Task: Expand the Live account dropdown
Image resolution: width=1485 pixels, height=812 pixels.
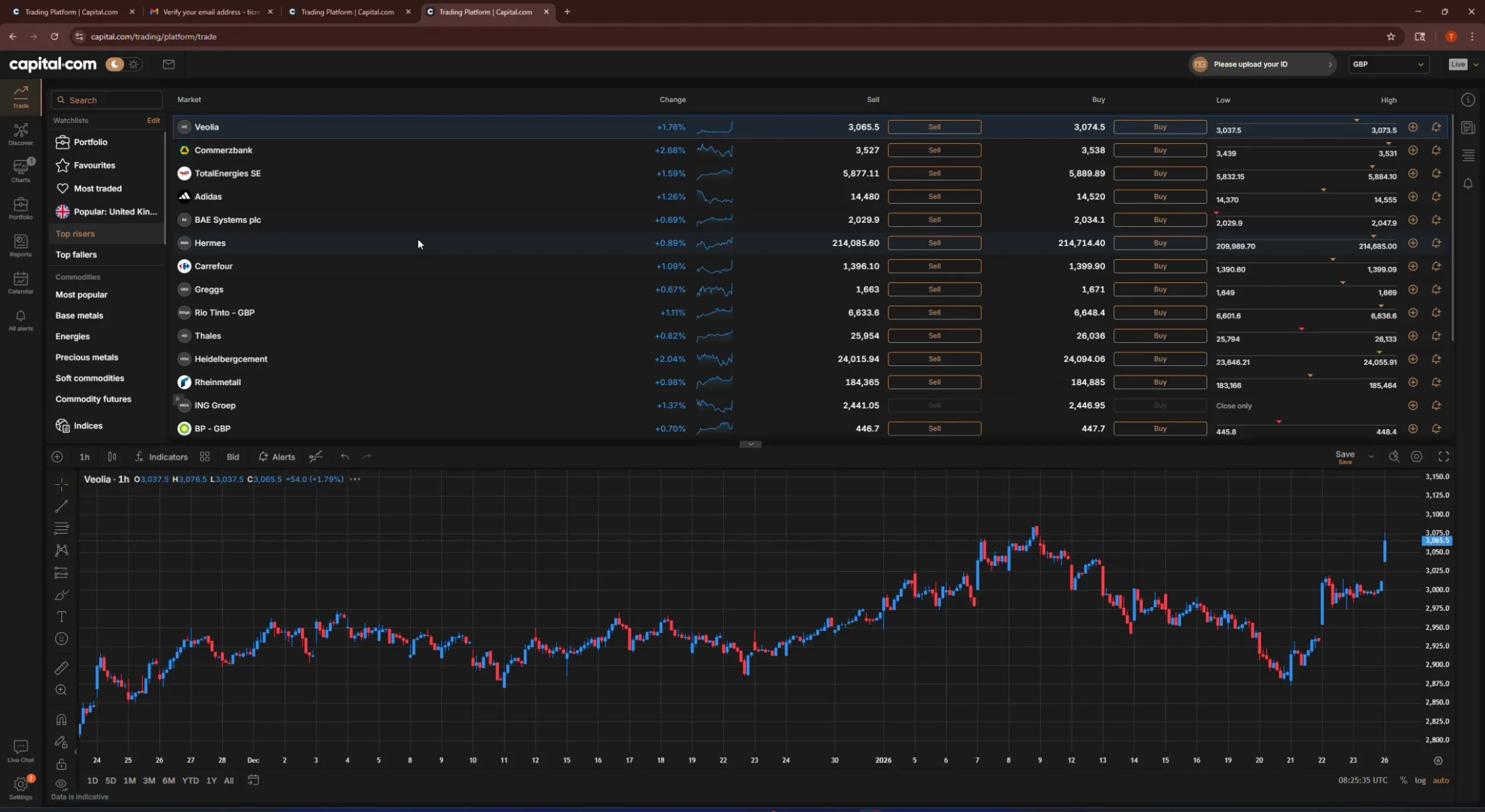Action: point(1476,64)
